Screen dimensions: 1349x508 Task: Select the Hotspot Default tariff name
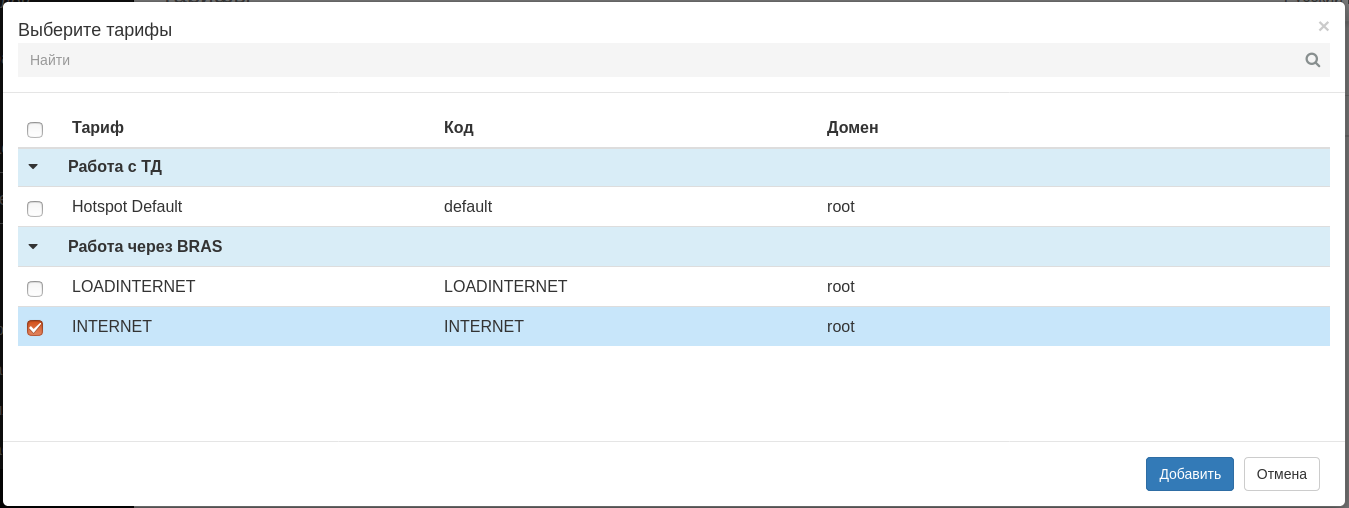pos(127,207)
